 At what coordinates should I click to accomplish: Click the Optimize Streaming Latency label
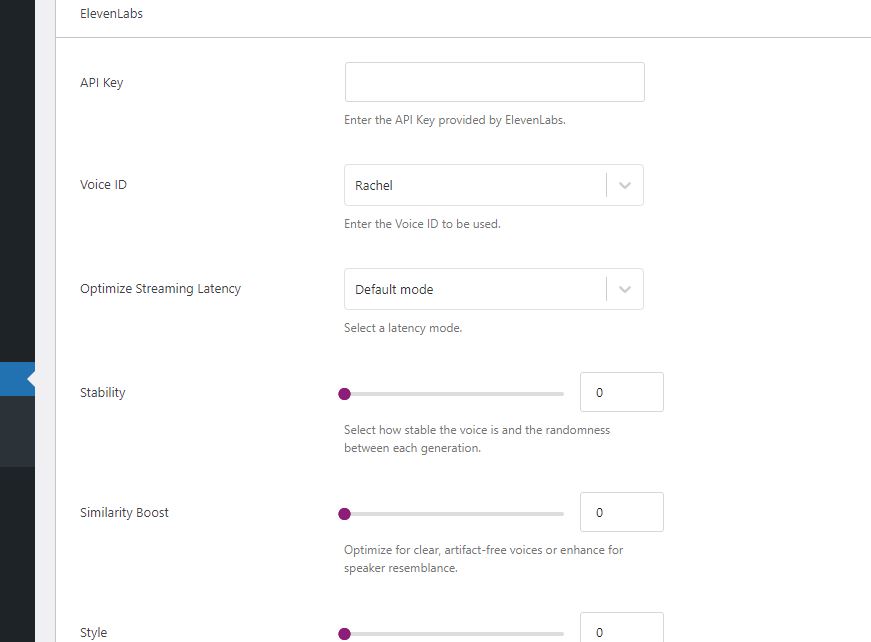tap(161, 289)
